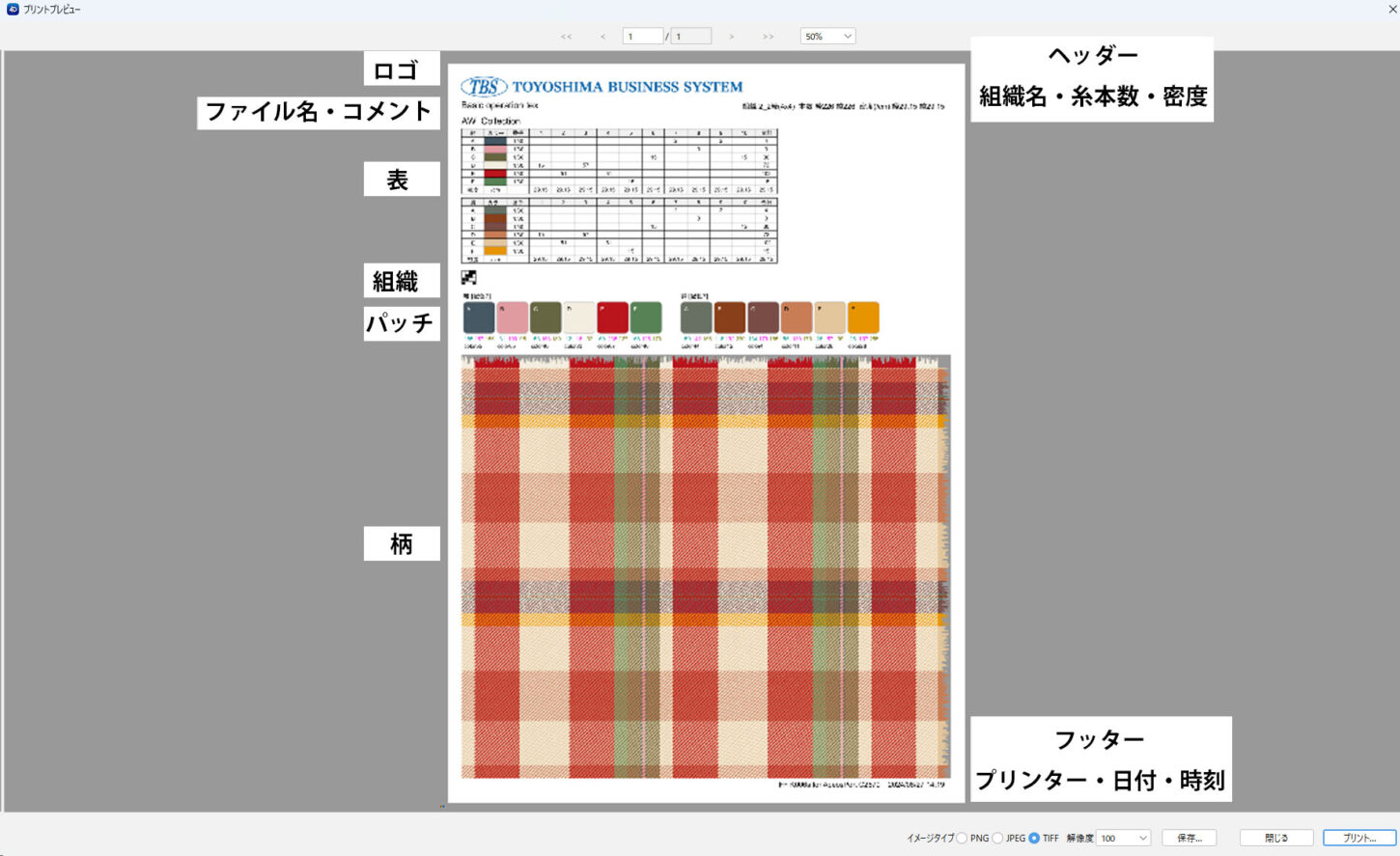Viewport: 1400px width, 856px height.
Task: Close the print preview window with X
Action: 1391,9
